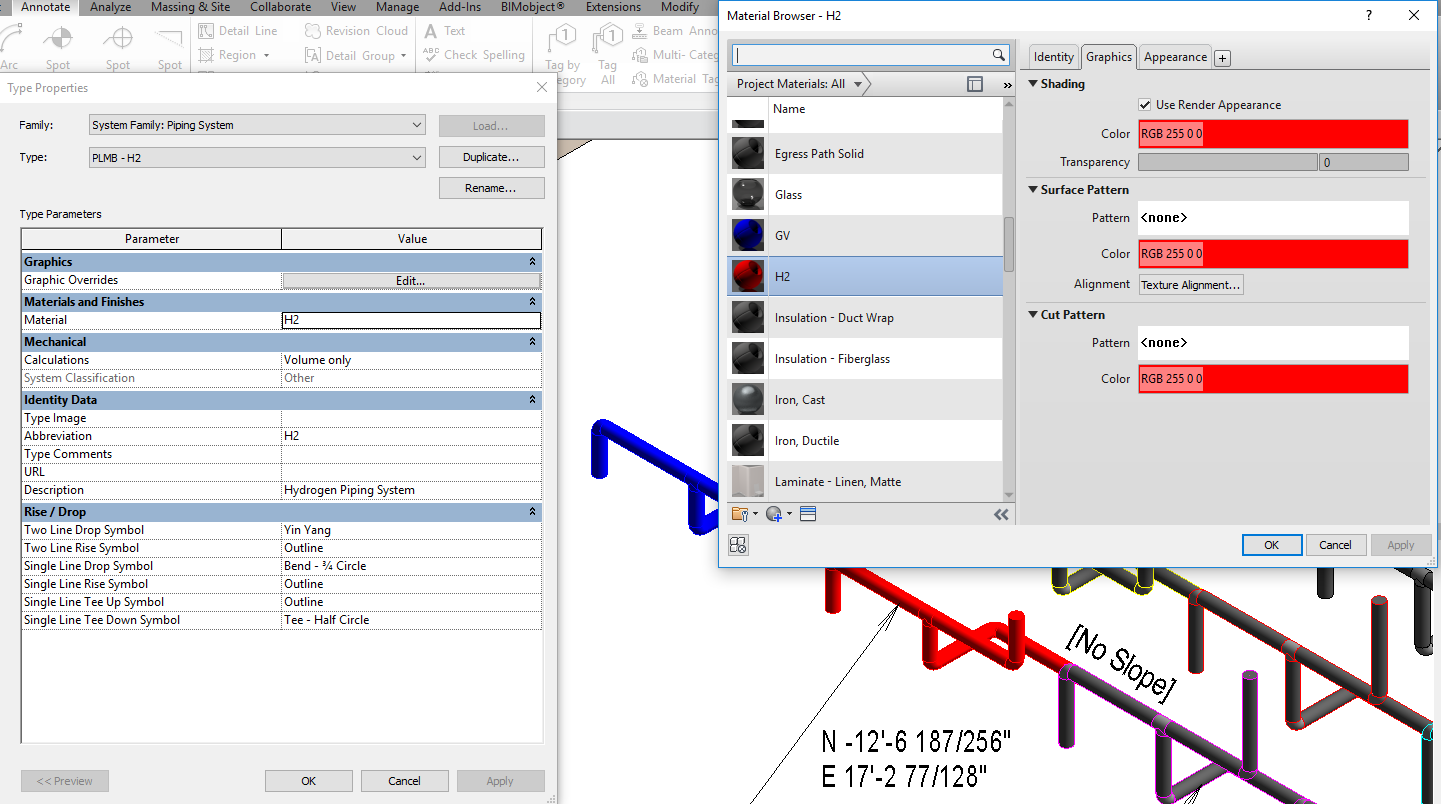Choose the Material Tag tool
The image size is (1441, 804).
(678, 79)
